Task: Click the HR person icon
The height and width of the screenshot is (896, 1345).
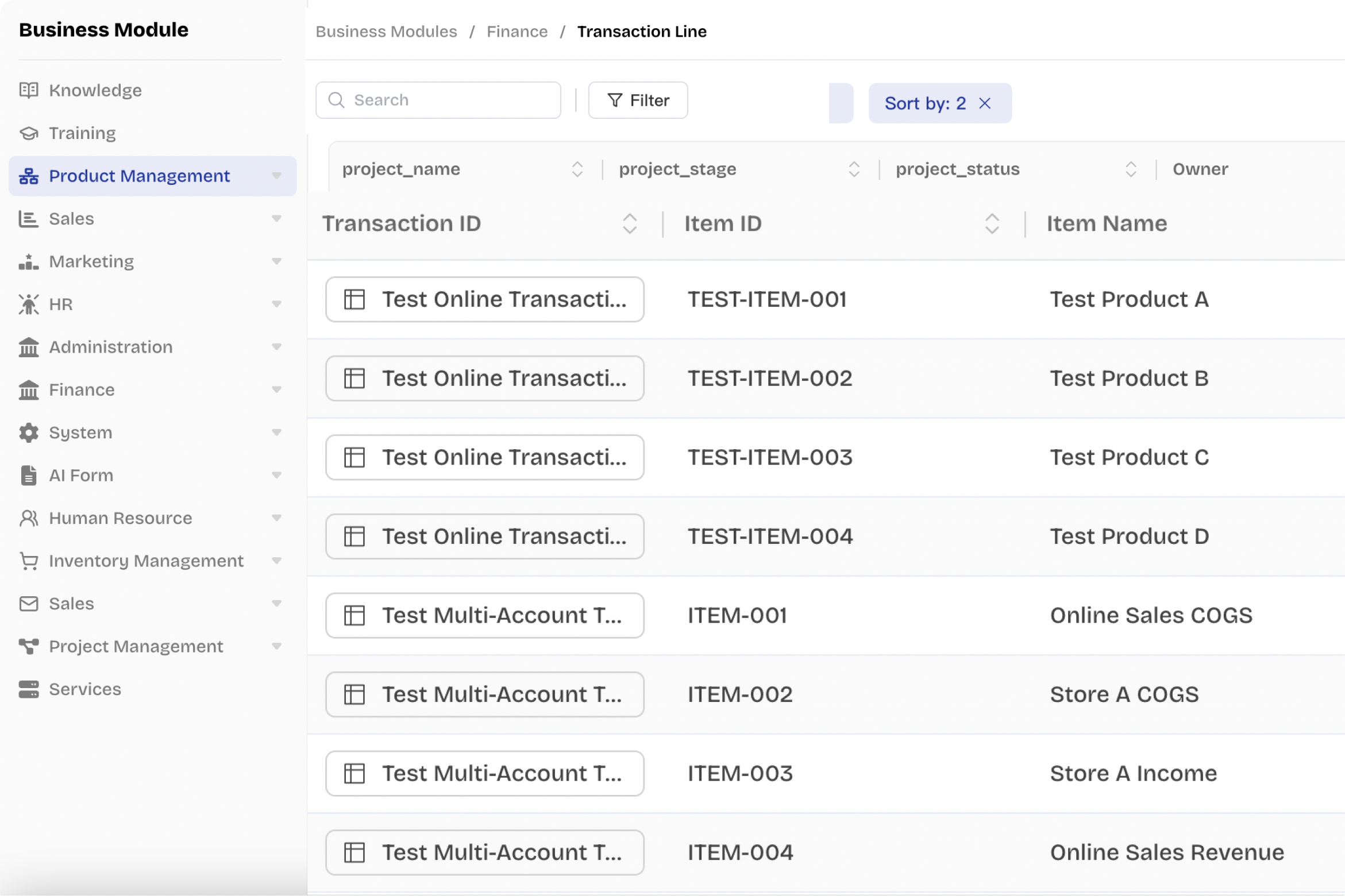Action: (29, 304)
